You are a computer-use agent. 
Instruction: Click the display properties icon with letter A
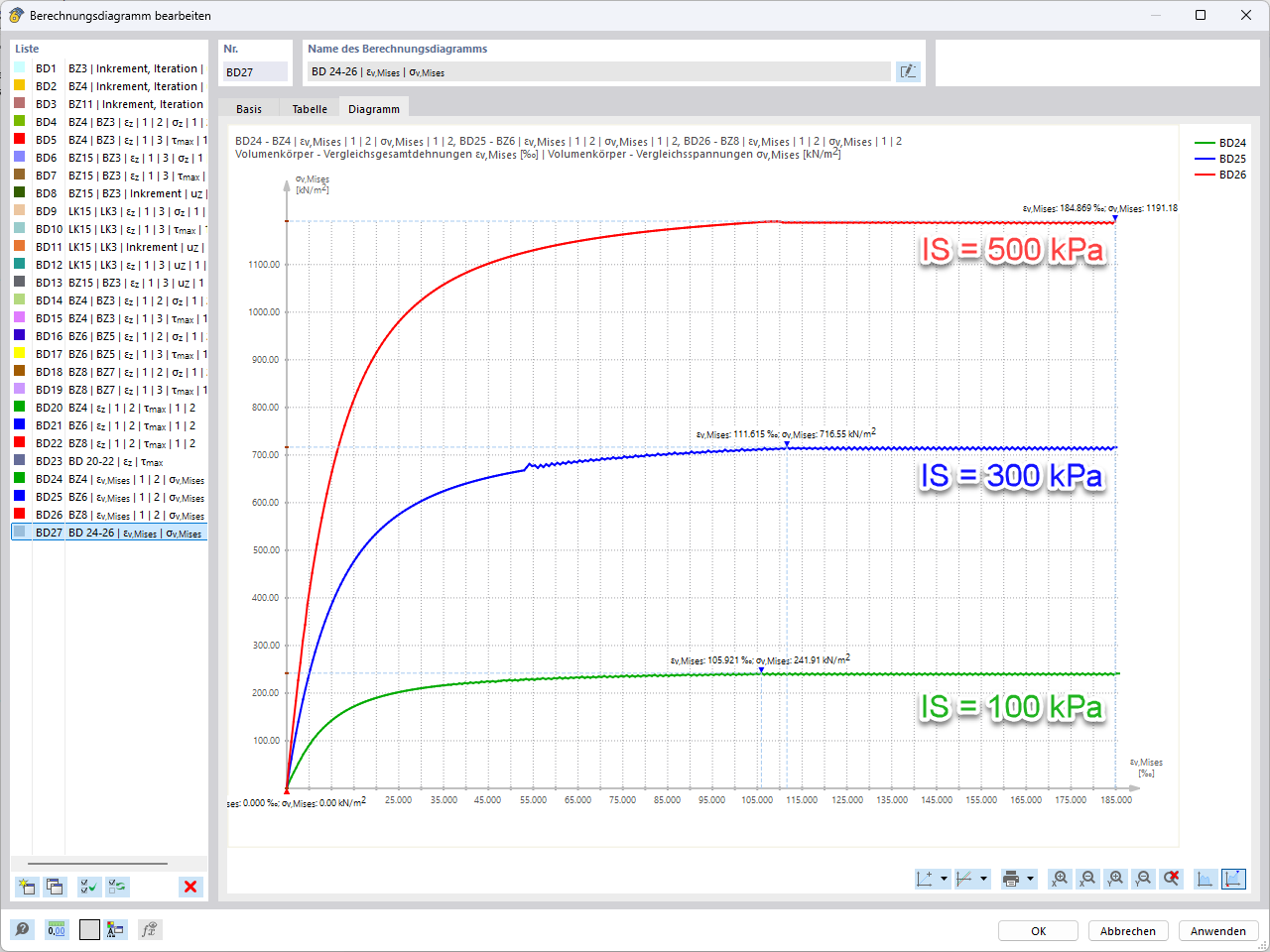pyautogui.click(x=115, y=929)
